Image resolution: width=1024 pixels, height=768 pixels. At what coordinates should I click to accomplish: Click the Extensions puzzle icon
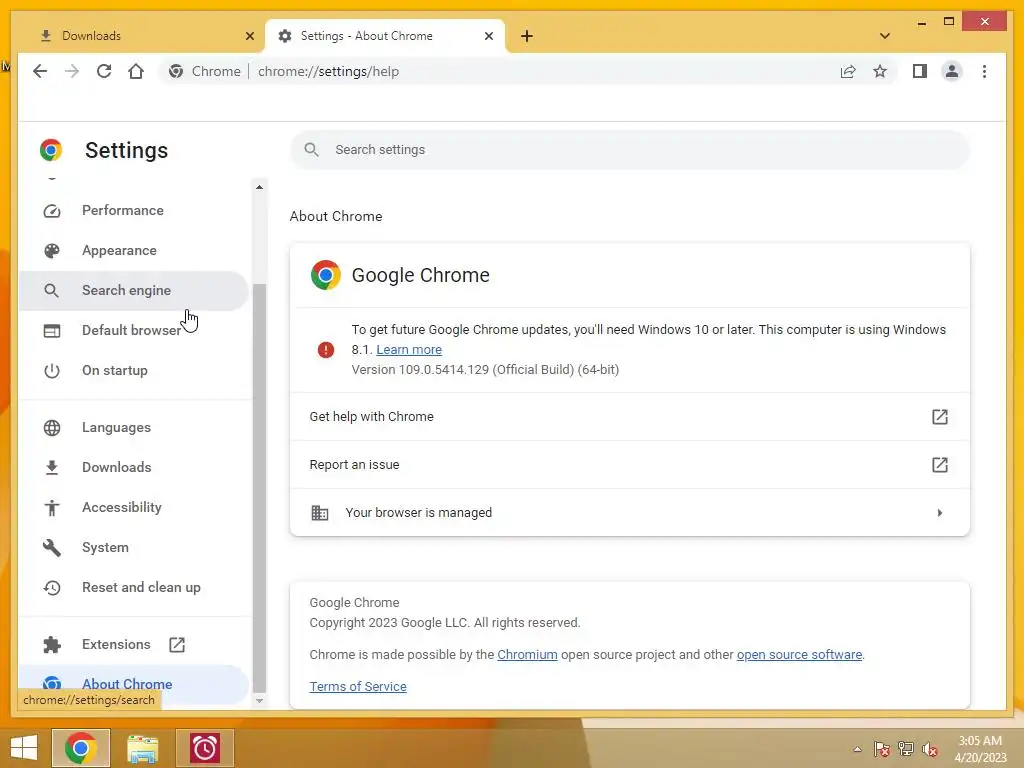[52, 645]
